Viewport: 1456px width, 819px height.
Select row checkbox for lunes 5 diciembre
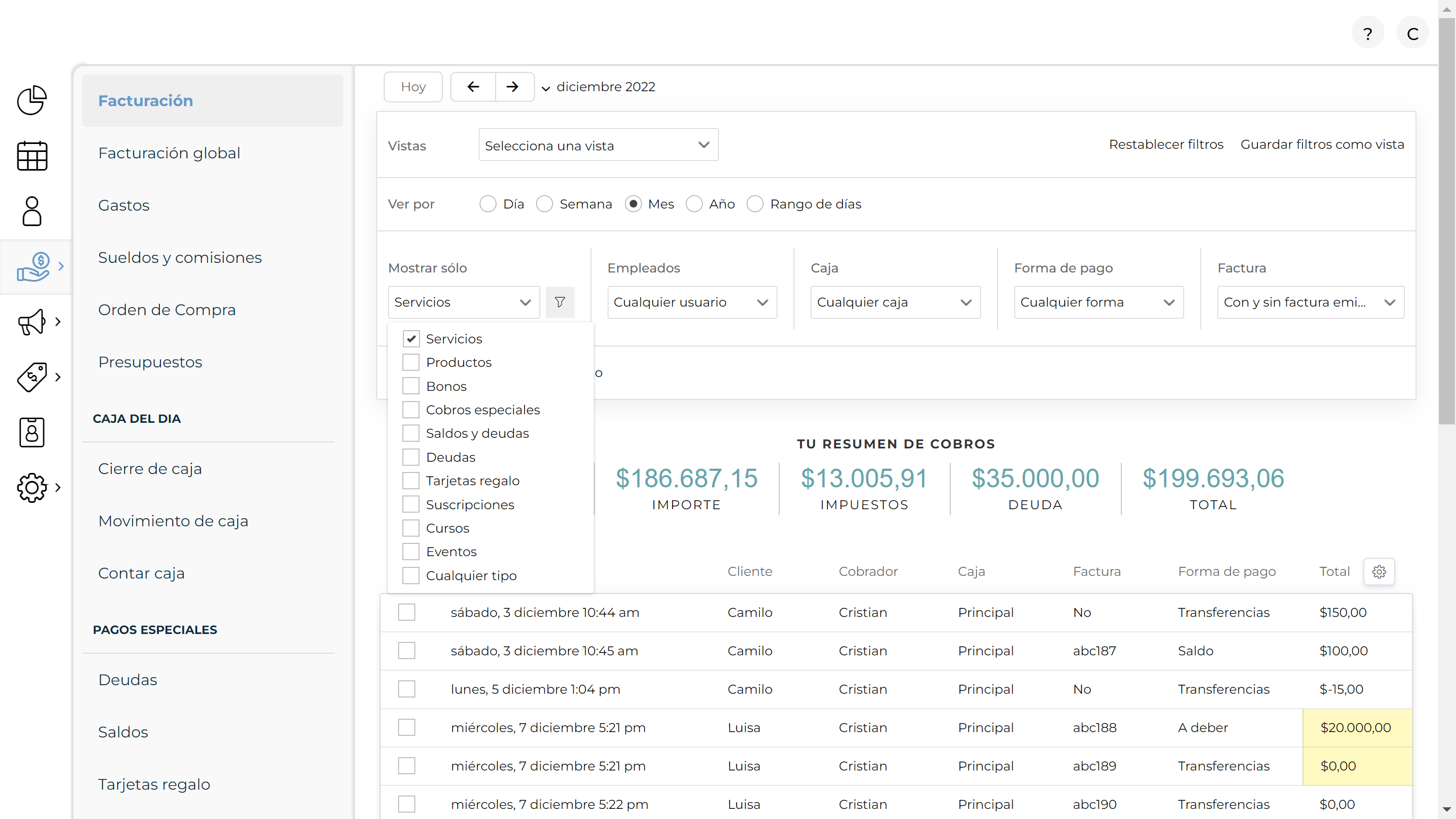click(x=407, y=689)
